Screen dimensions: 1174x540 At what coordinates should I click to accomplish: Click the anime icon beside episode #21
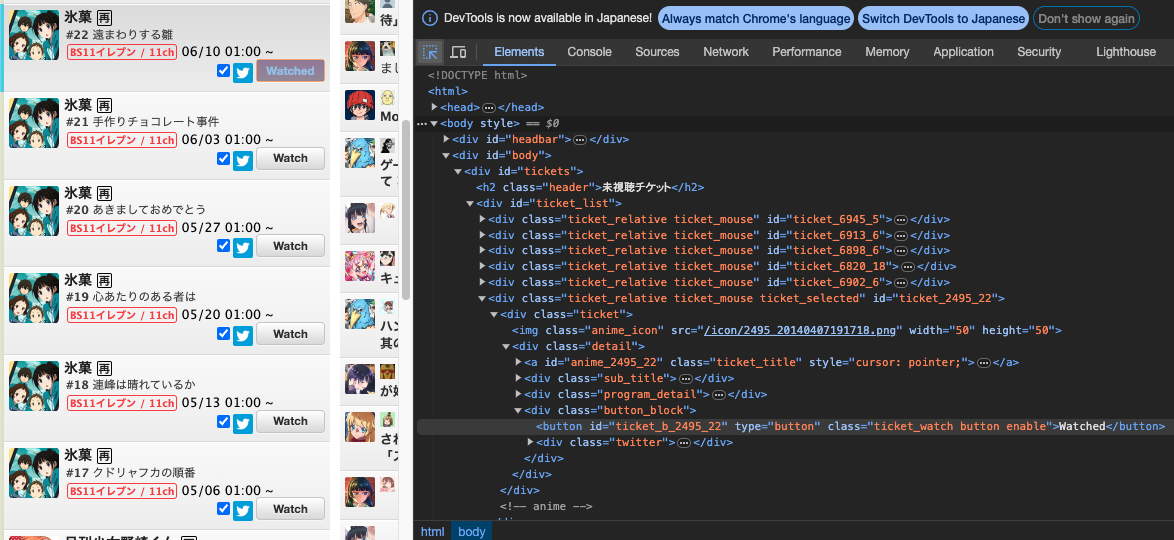[x=34, y=123]
